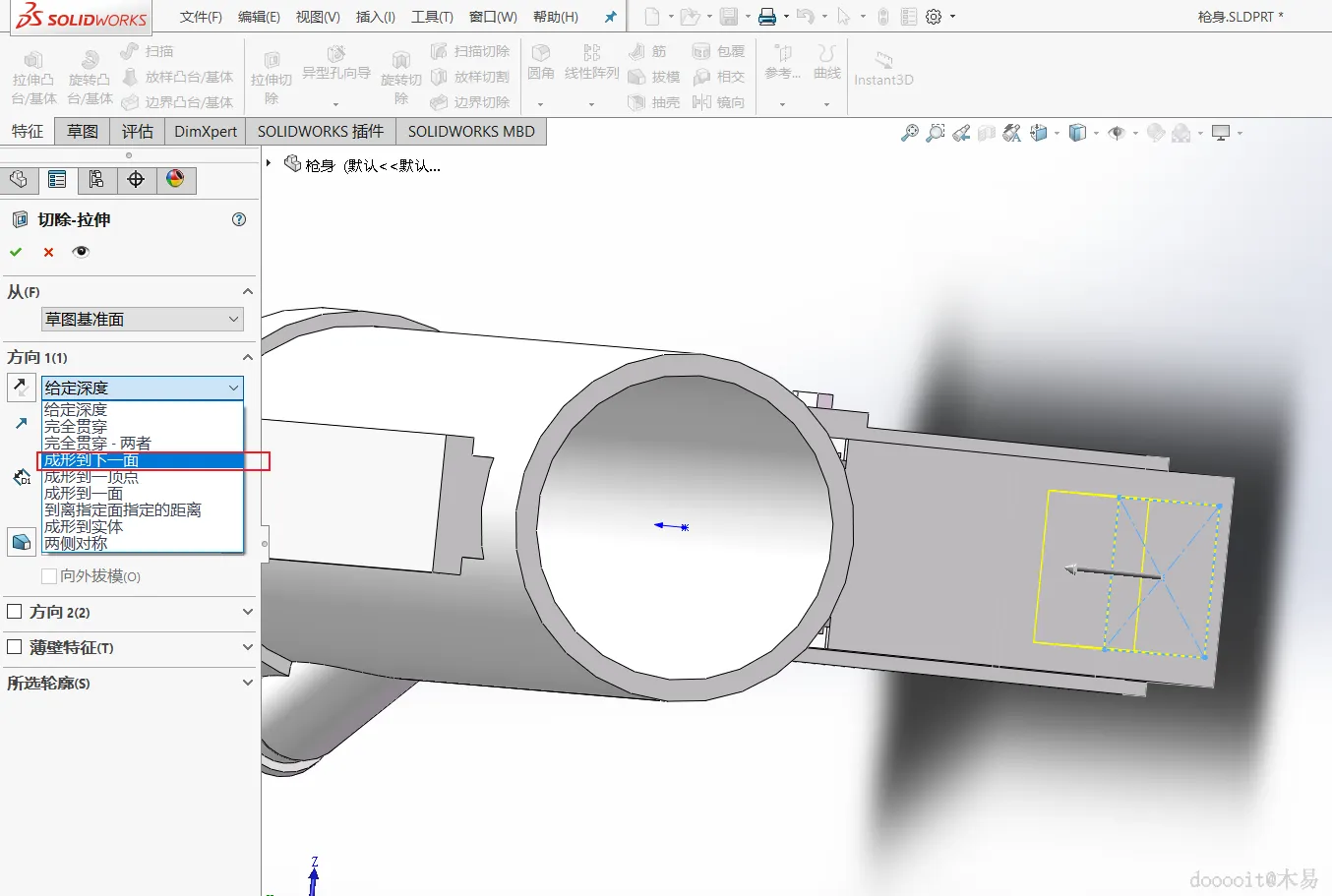This screenshot has width=1332, height=896.
Task: Open the 草图基准面 start condition dropdown
Action: click(142, 320)
